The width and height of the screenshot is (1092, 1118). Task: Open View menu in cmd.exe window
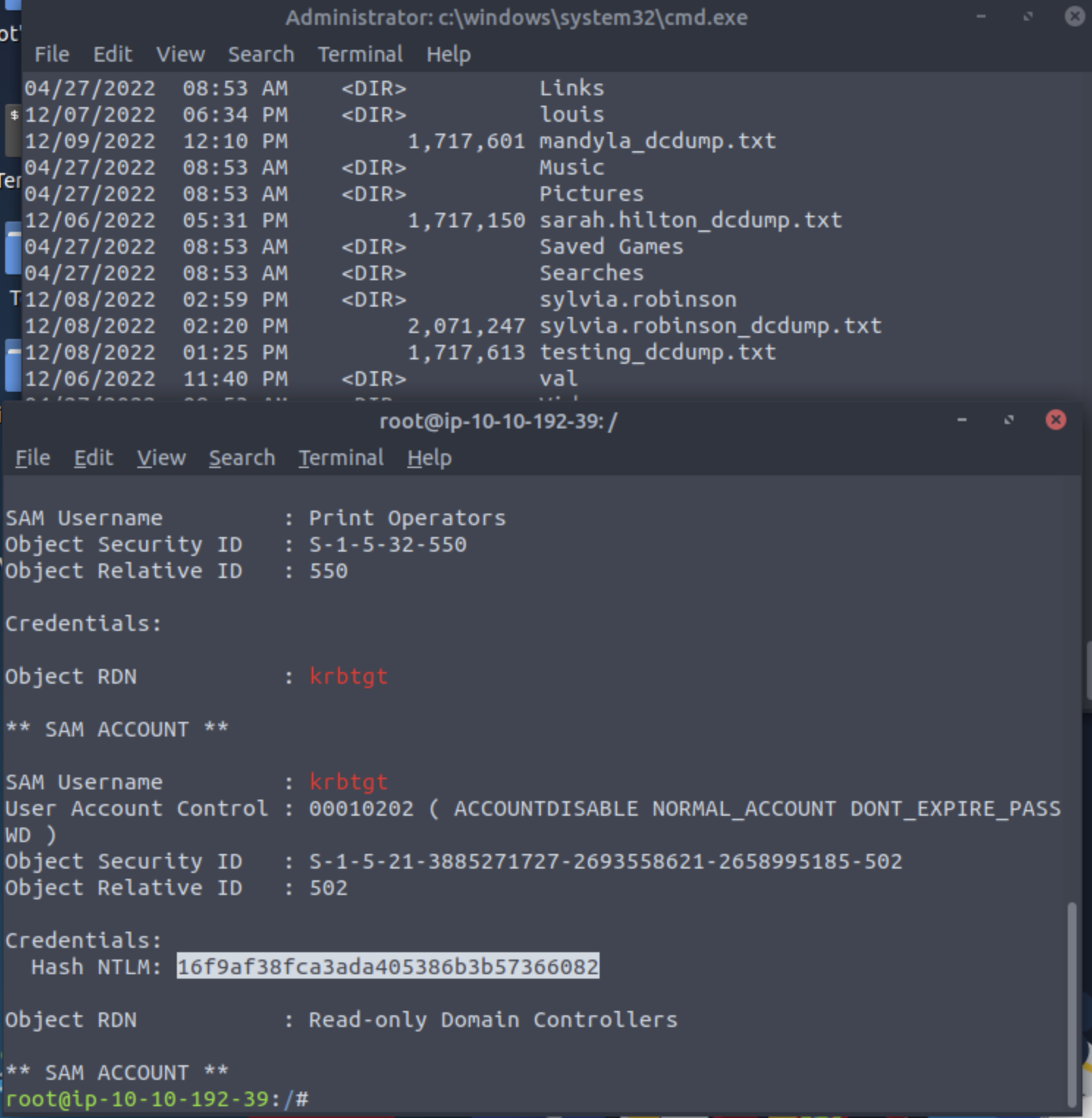tap(180, 54)
